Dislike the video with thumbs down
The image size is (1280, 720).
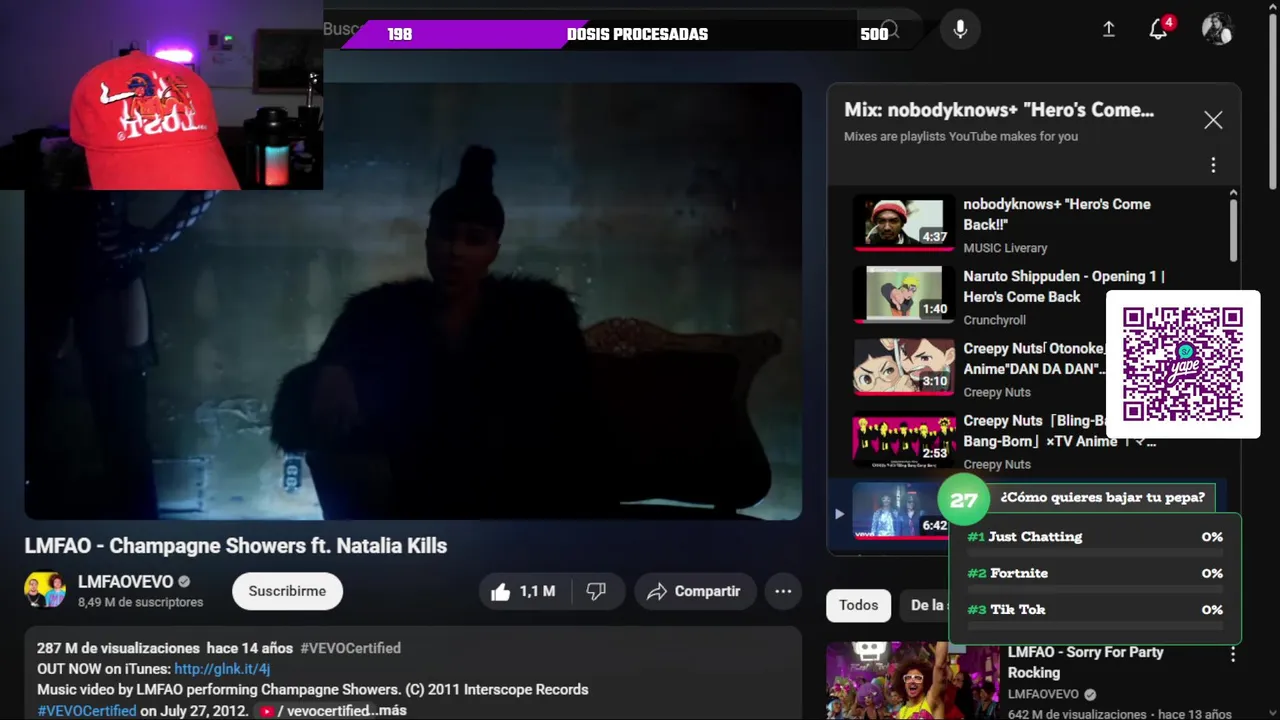[597, 592]
